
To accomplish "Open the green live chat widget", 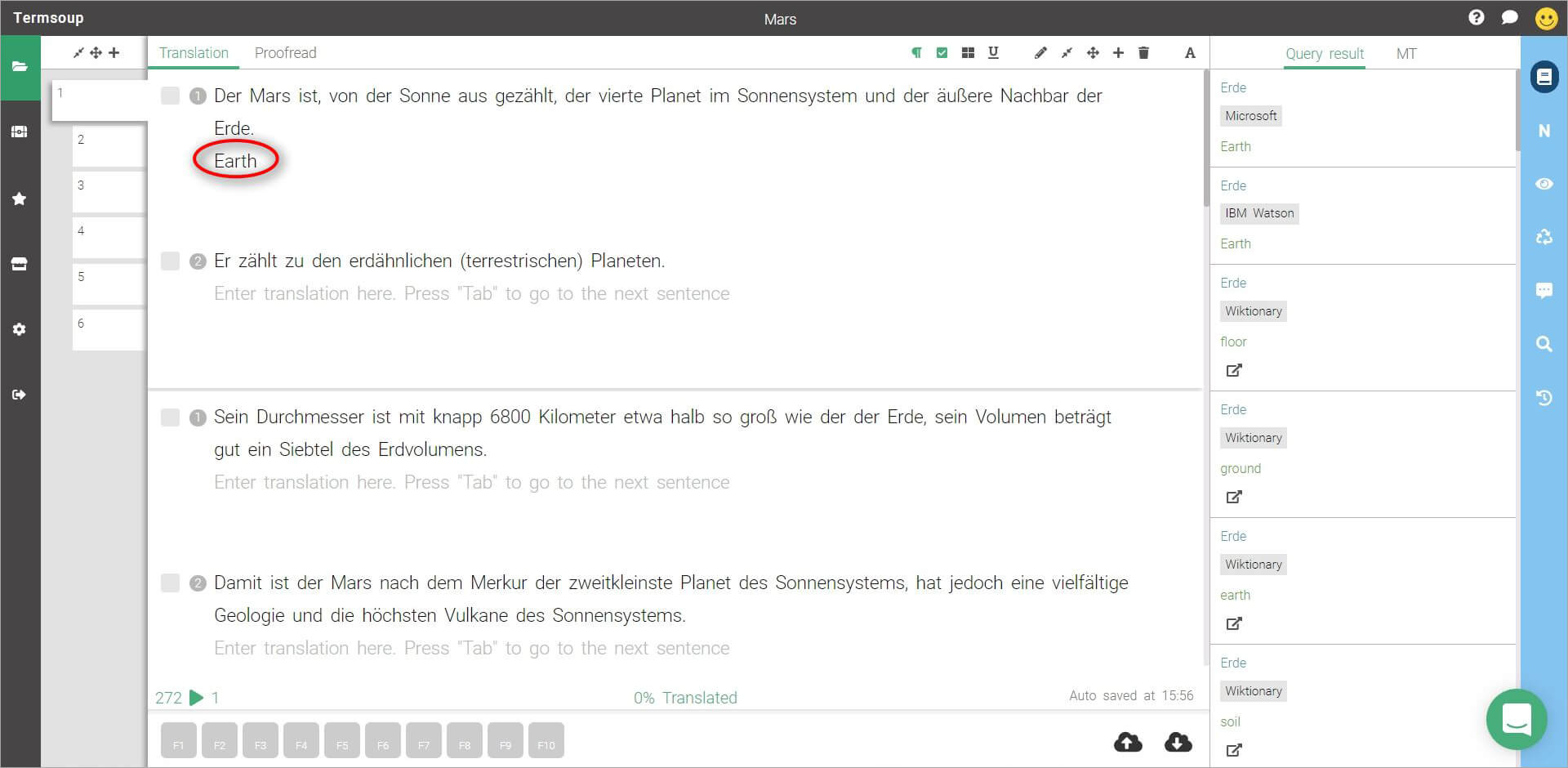I will pos(1517,720).
